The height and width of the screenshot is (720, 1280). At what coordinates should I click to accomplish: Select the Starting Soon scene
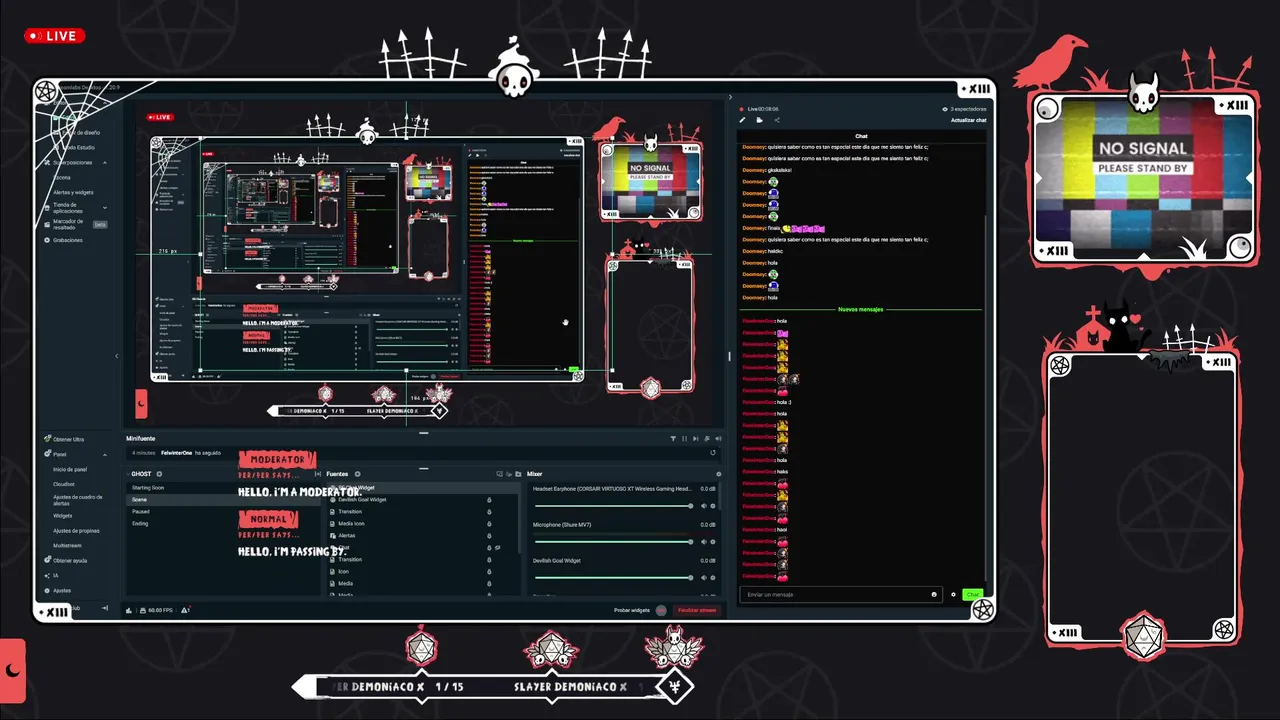(x=223, y=488)
